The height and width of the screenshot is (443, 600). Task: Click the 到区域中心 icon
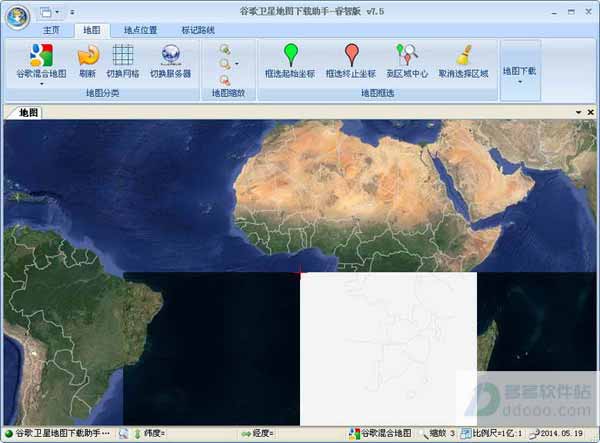(x=407, y=55)
